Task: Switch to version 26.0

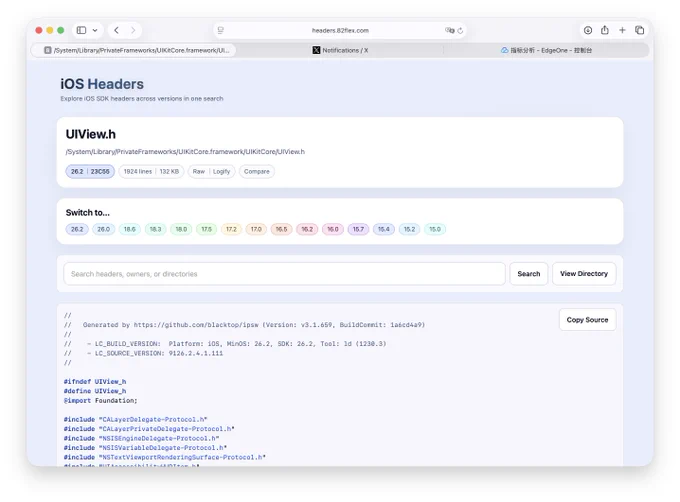Action: click(103, 229)
